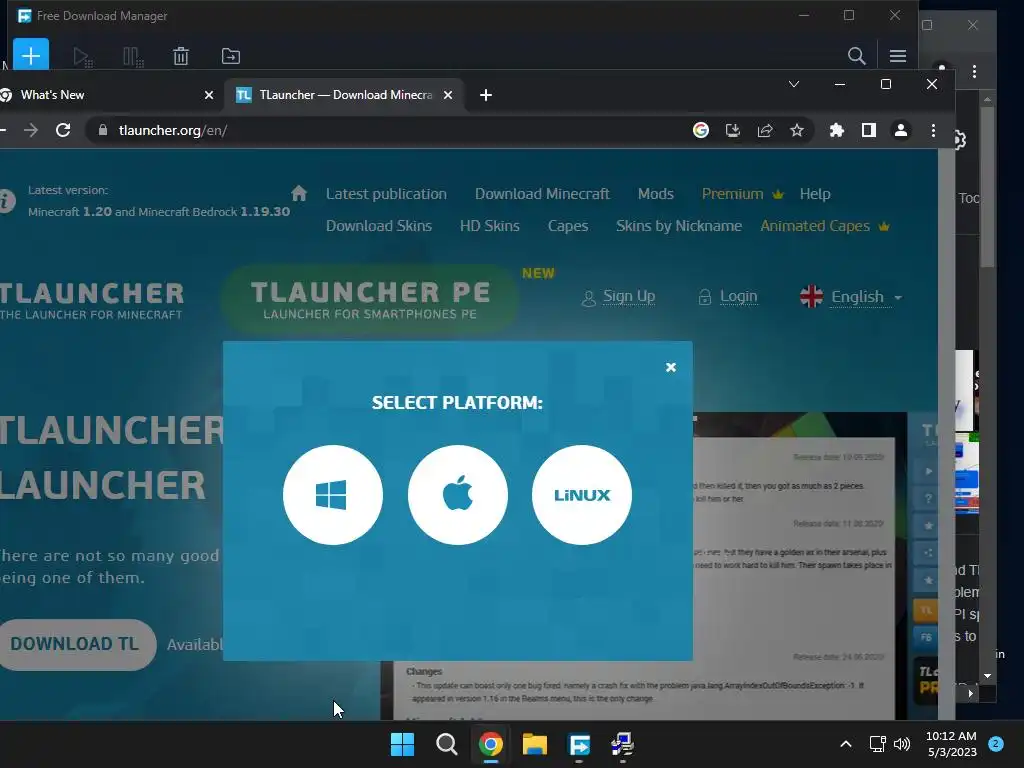Reload the TLauncher page

[x=63, y=130]
